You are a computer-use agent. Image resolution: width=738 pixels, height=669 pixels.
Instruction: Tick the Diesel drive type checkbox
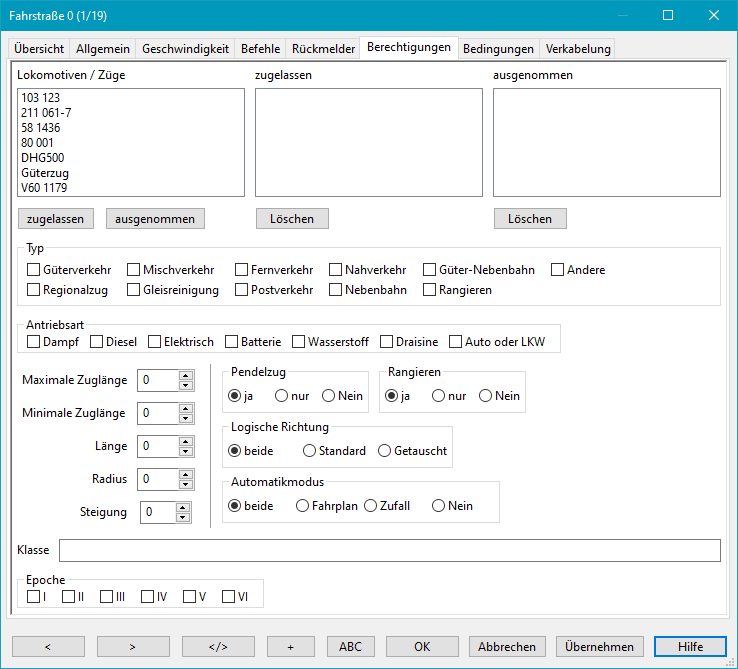(x=97, y=342)
